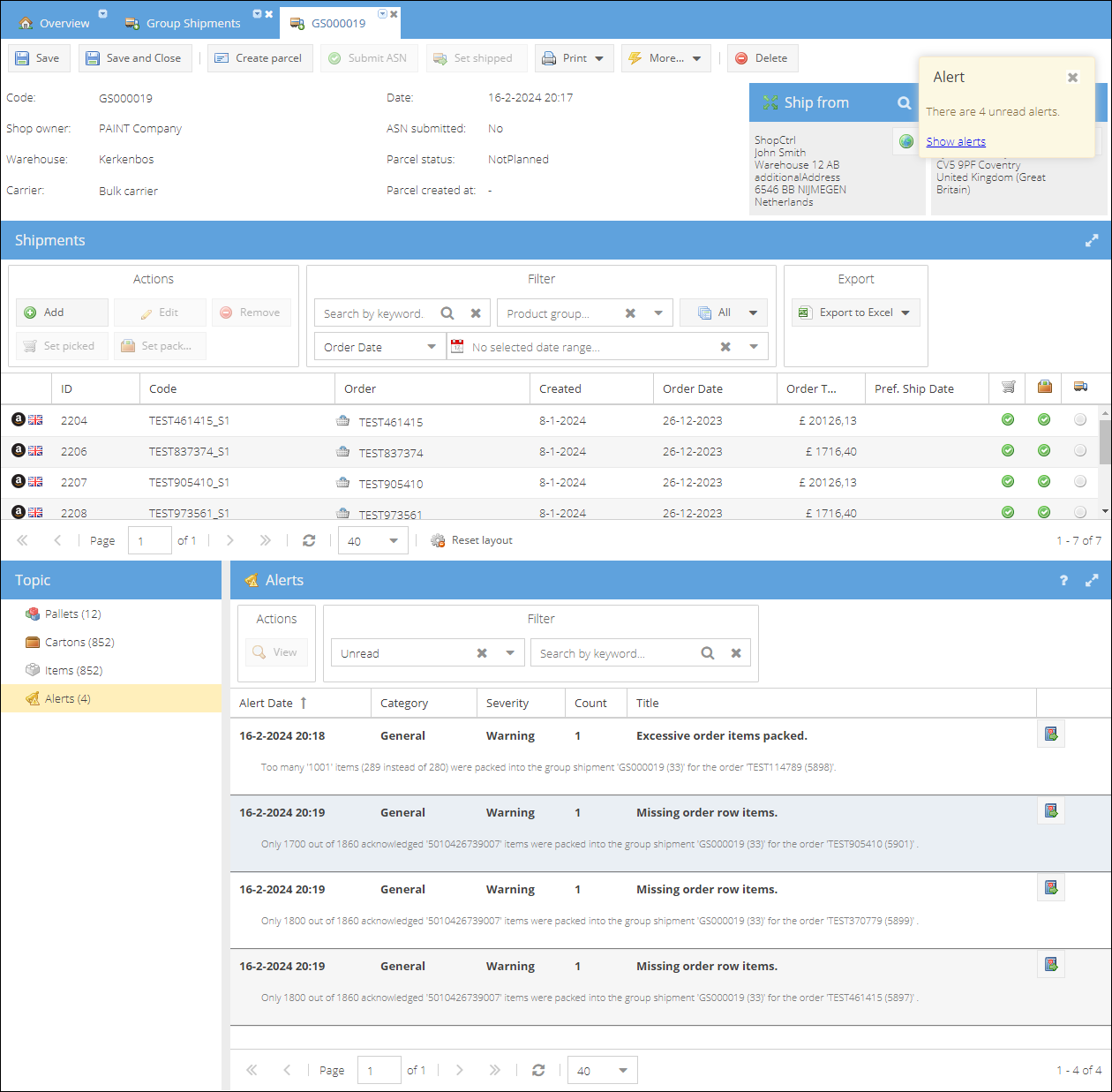Toggle picked checkmark for shipment 2204

(1008, 420)
